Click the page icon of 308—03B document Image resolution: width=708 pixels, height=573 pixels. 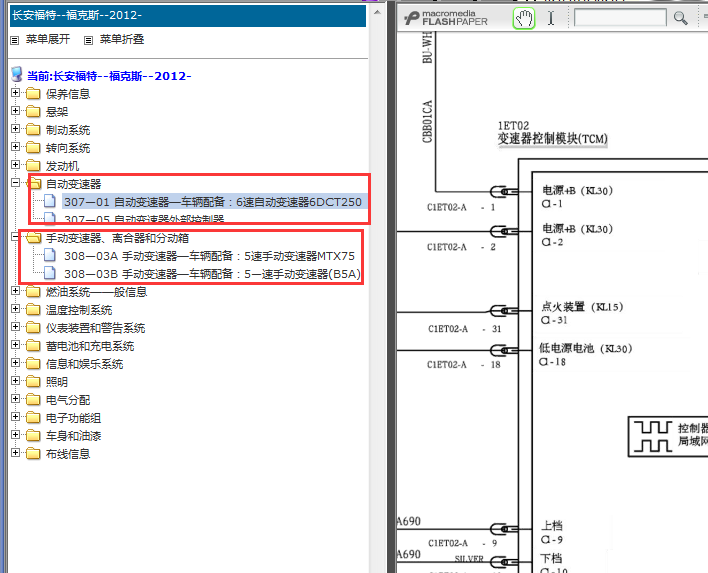50,273
